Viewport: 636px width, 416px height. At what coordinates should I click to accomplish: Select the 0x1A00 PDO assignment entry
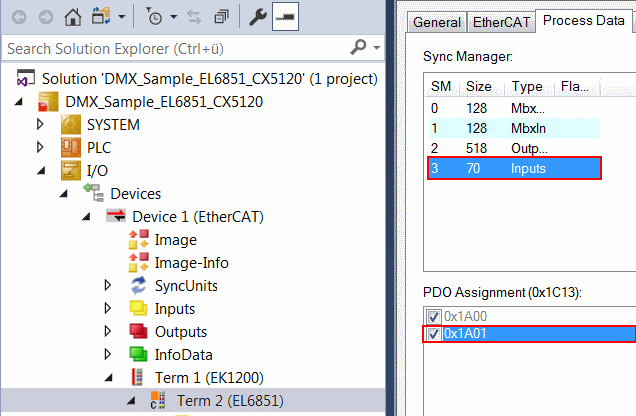tap(465, 316)
